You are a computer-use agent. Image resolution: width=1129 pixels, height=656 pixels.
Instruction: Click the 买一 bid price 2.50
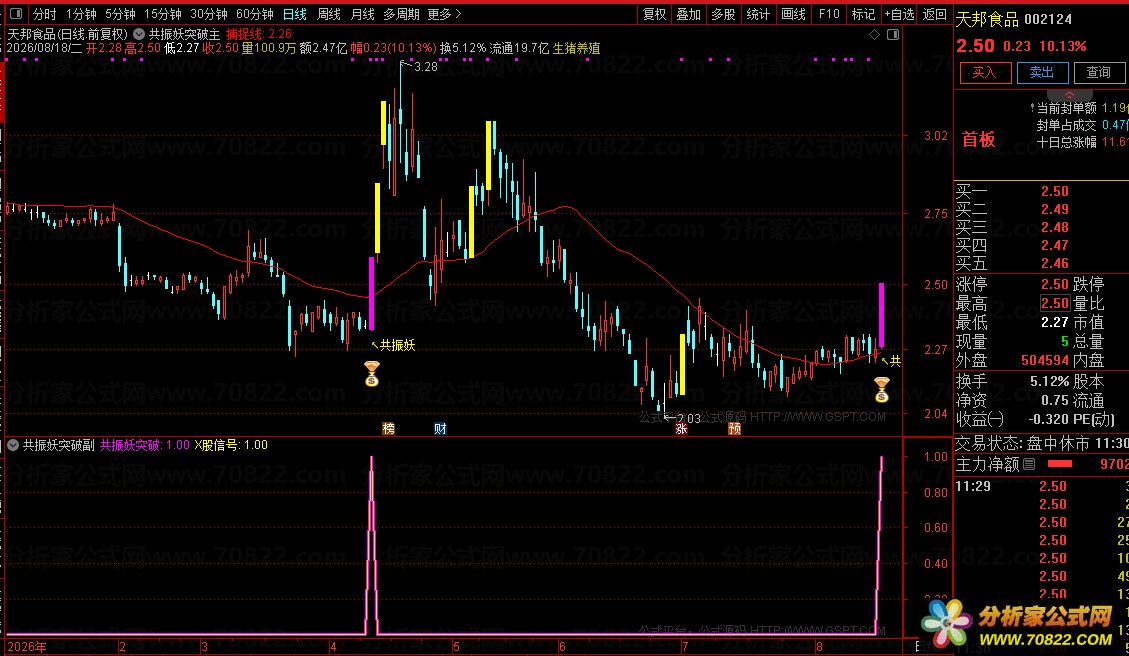(x=1054, y=192)
